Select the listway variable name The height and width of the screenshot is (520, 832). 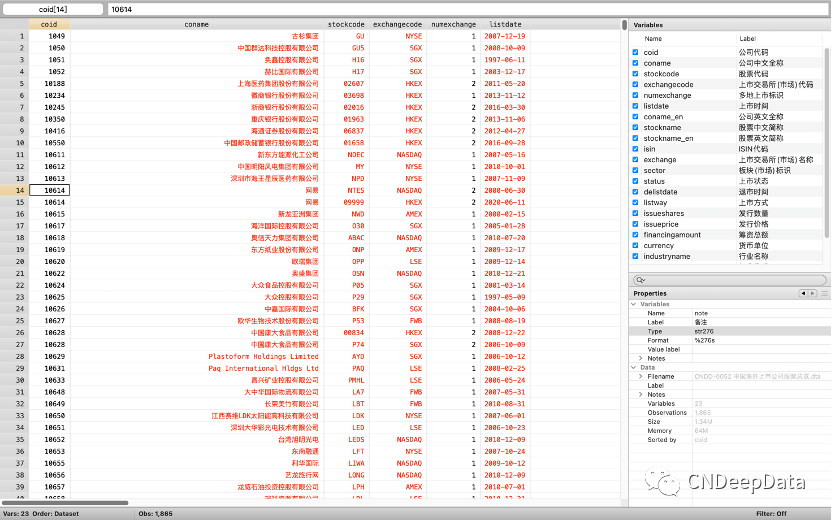pos(655,202)
